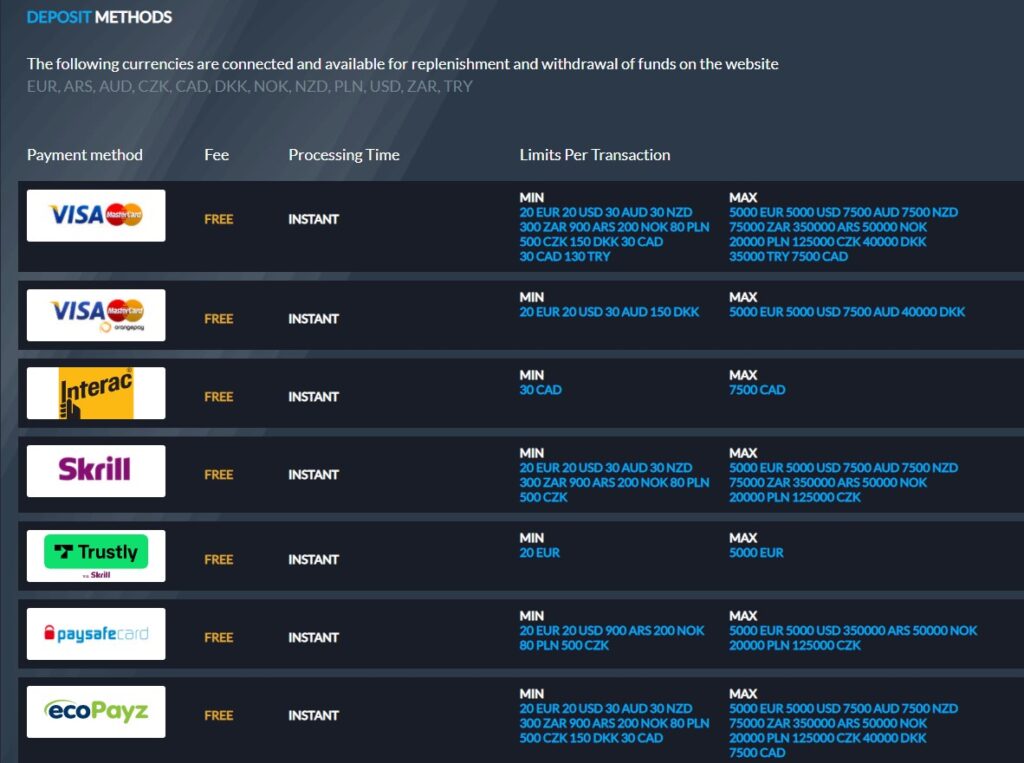
Task: Click the MAX label in the Trustly row
Action: click(x=743, y=538)
